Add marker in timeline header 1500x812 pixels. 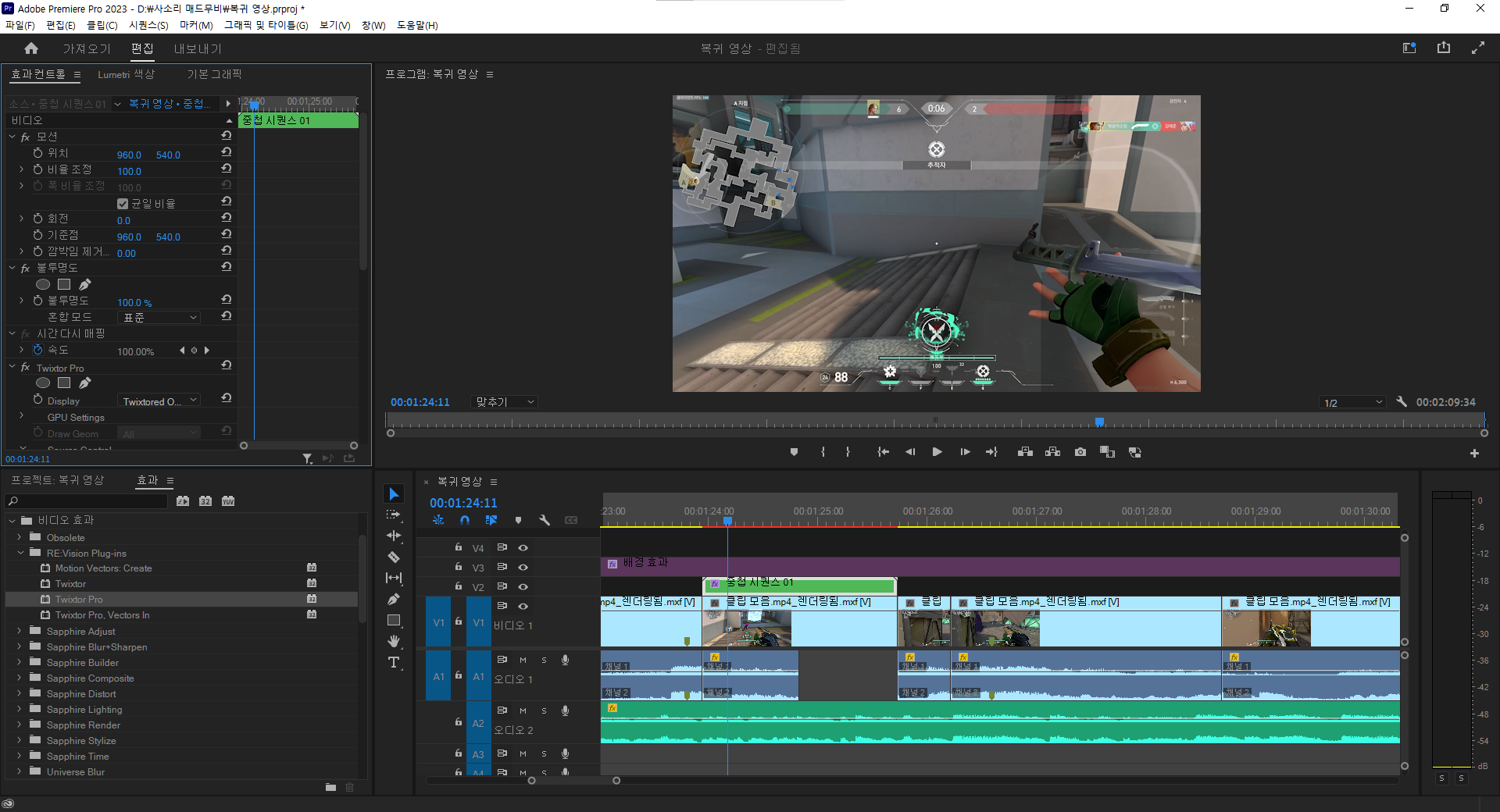(x=518, y=520)
